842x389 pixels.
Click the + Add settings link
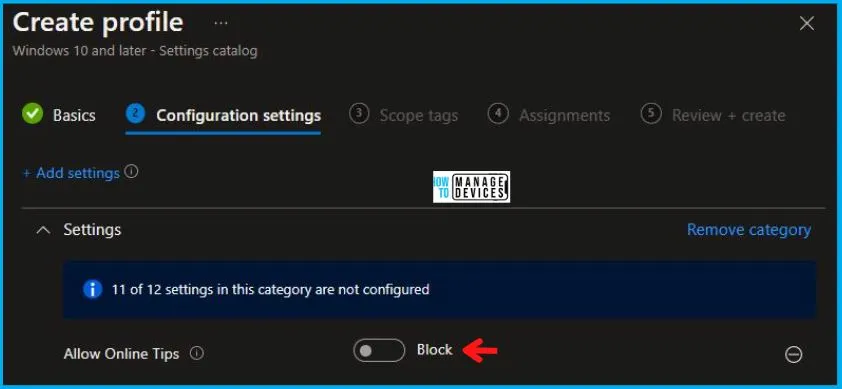coord(71,173)
